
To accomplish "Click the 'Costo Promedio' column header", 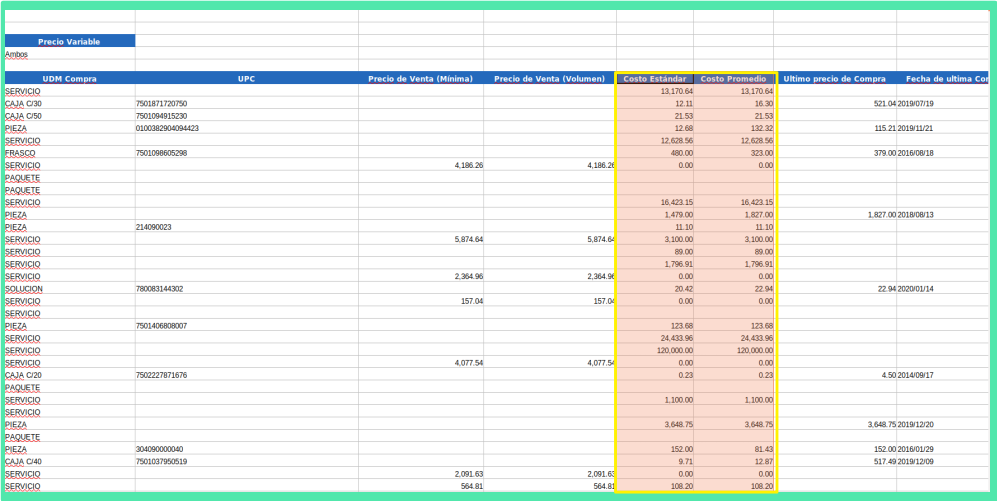I will click(733, 78).
